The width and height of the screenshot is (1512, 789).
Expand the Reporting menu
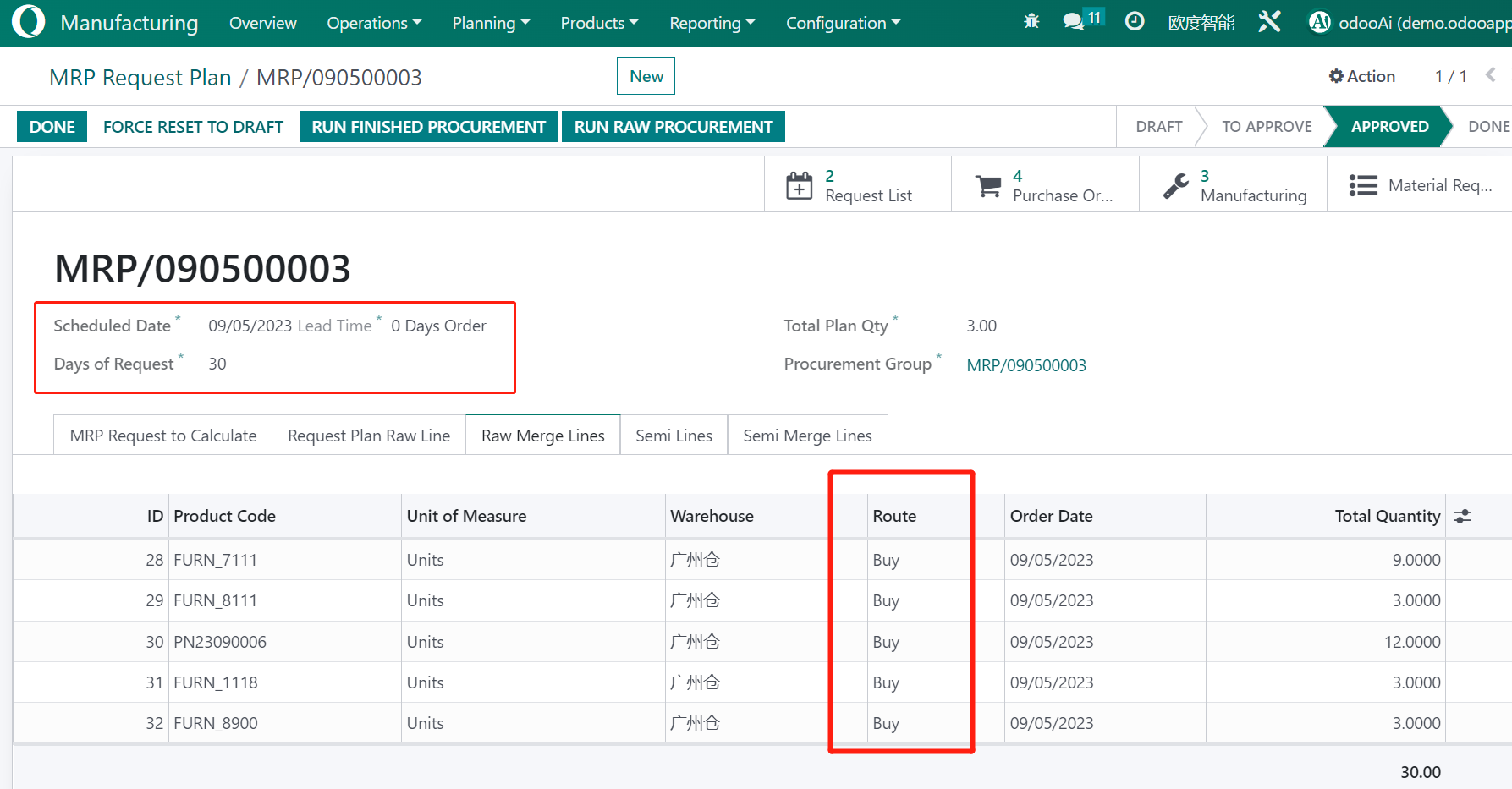tap(712, 23)
